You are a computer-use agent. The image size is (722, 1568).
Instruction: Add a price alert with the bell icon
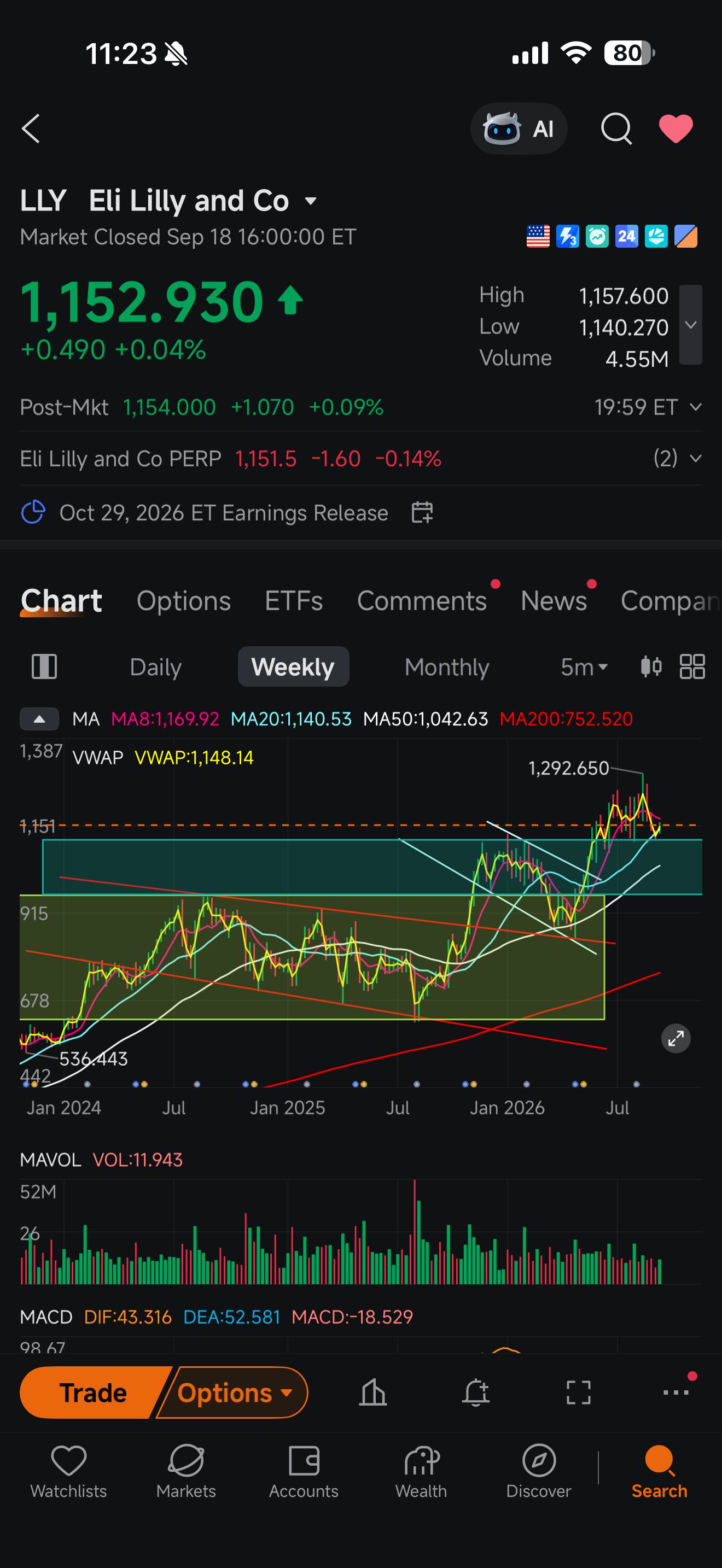point(475,1392)
